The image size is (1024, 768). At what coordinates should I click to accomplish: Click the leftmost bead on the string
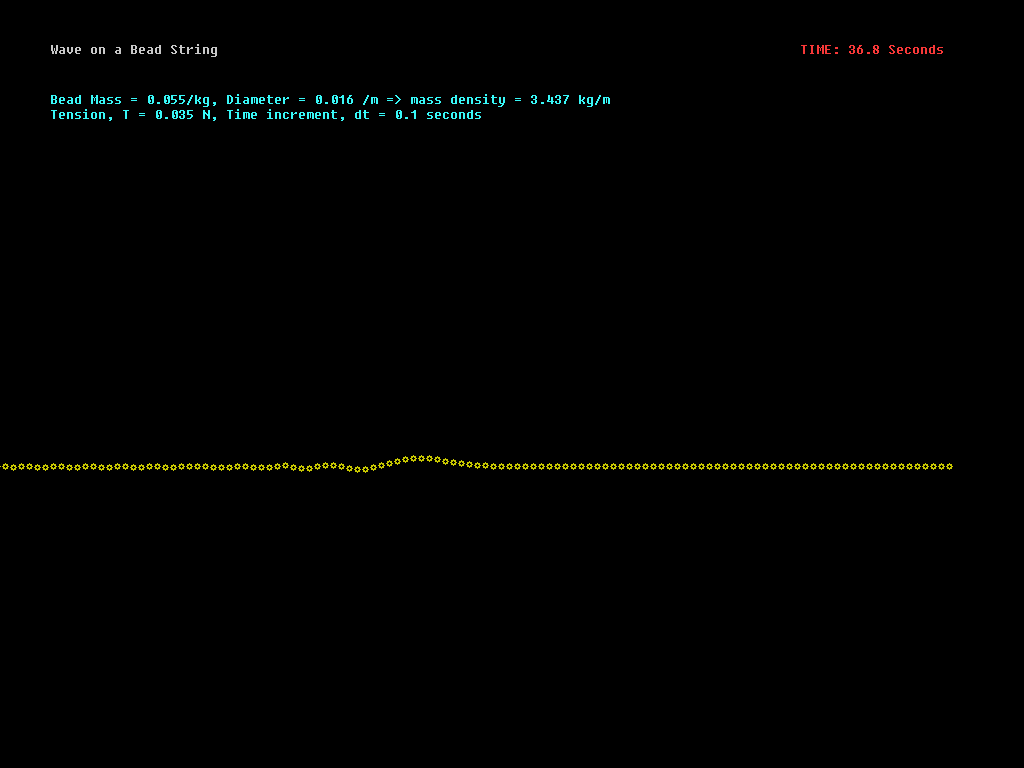coord(5,466)
